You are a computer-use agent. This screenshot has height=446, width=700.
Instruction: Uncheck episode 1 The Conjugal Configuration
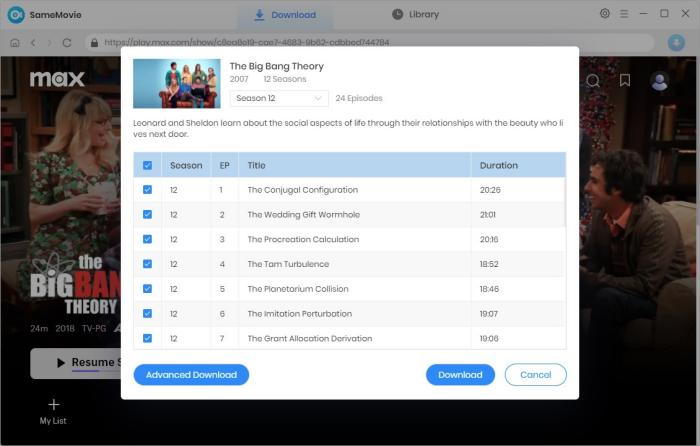point(148,190)
